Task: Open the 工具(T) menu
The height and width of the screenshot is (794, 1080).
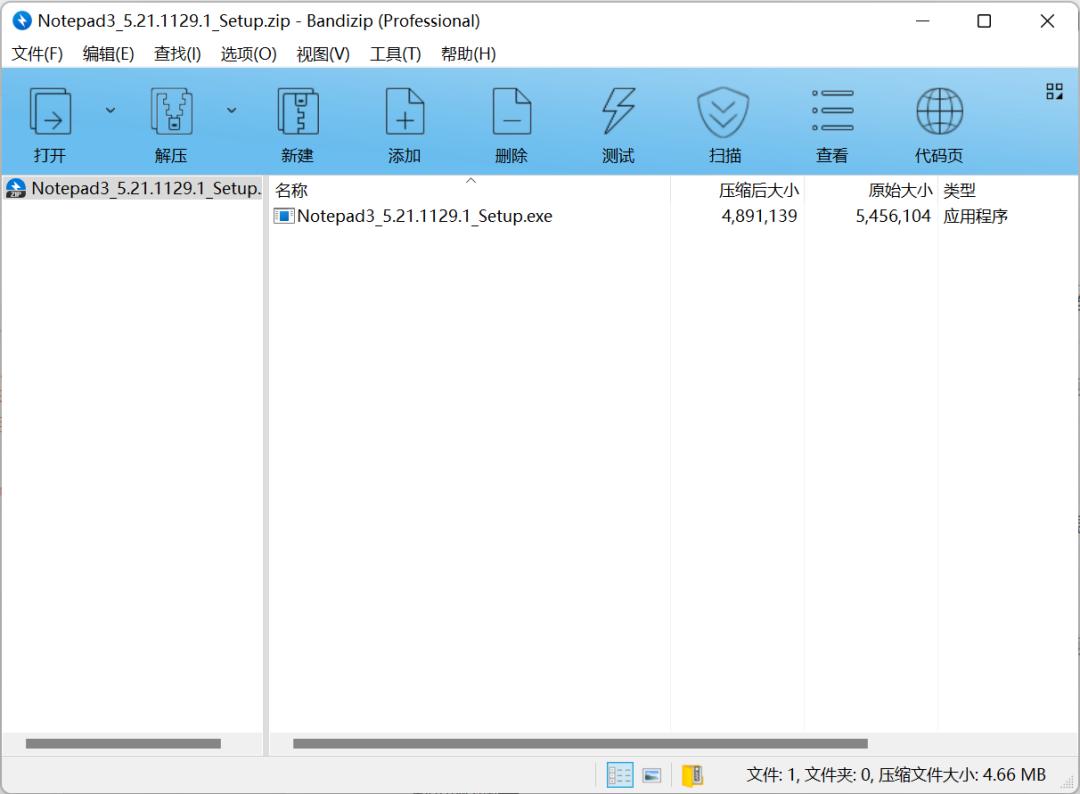Action: point(395,54)
